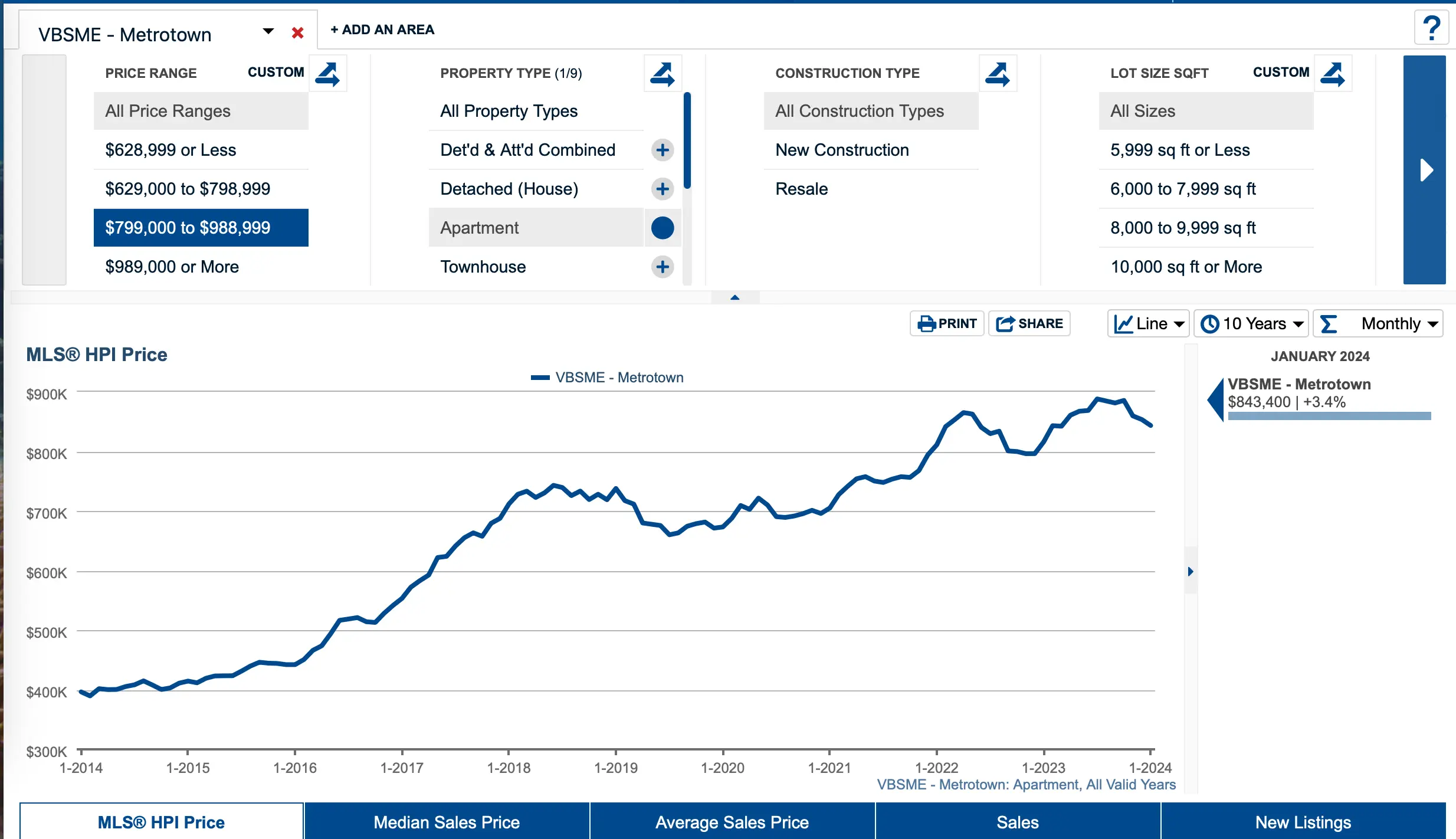The image size is (1456, 839).
Task: Open the 10 Years time range dropdown
Action: click(x=1251, y=323)
